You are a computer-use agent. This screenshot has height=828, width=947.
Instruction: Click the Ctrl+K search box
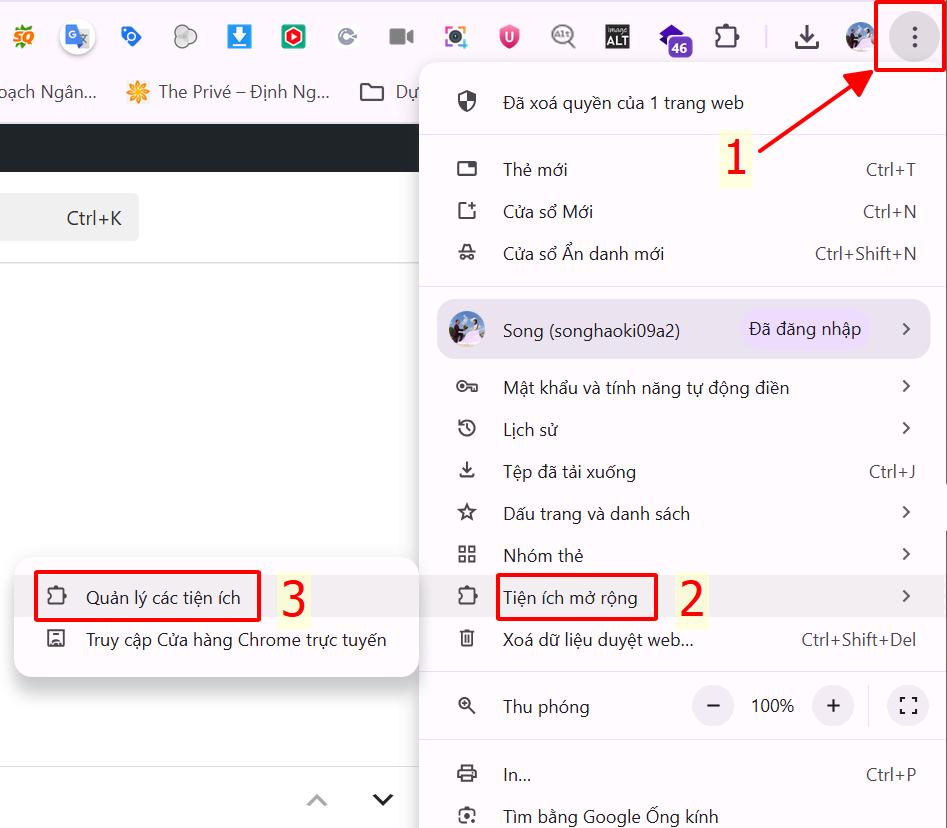[x=69, y=217]
